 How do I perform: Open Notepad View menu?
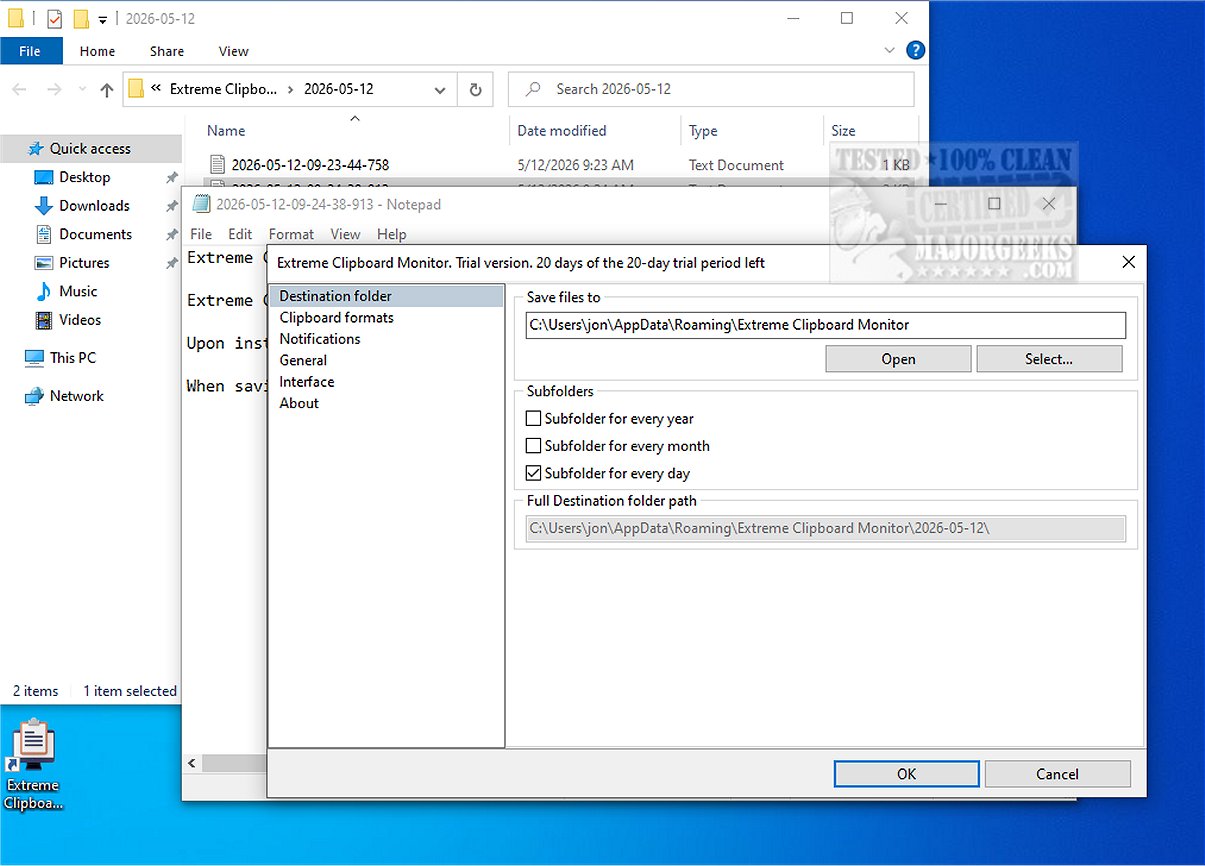[x=345, y=234]
